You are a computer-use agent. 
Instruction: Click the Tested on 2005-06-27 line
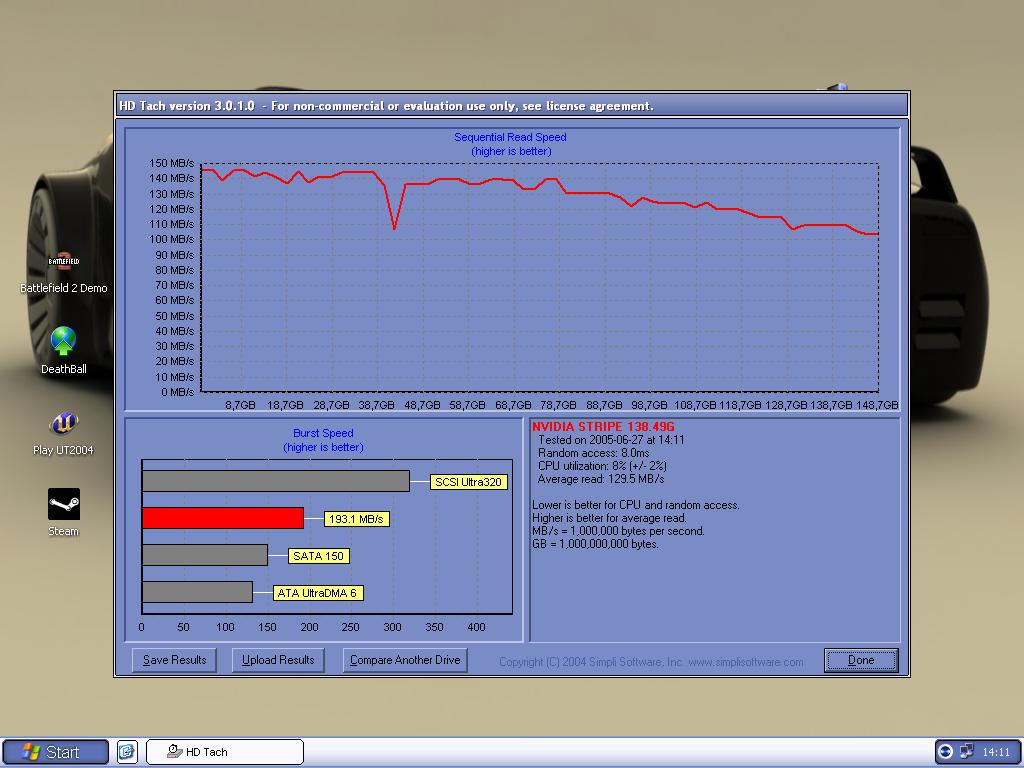(611, 440)
